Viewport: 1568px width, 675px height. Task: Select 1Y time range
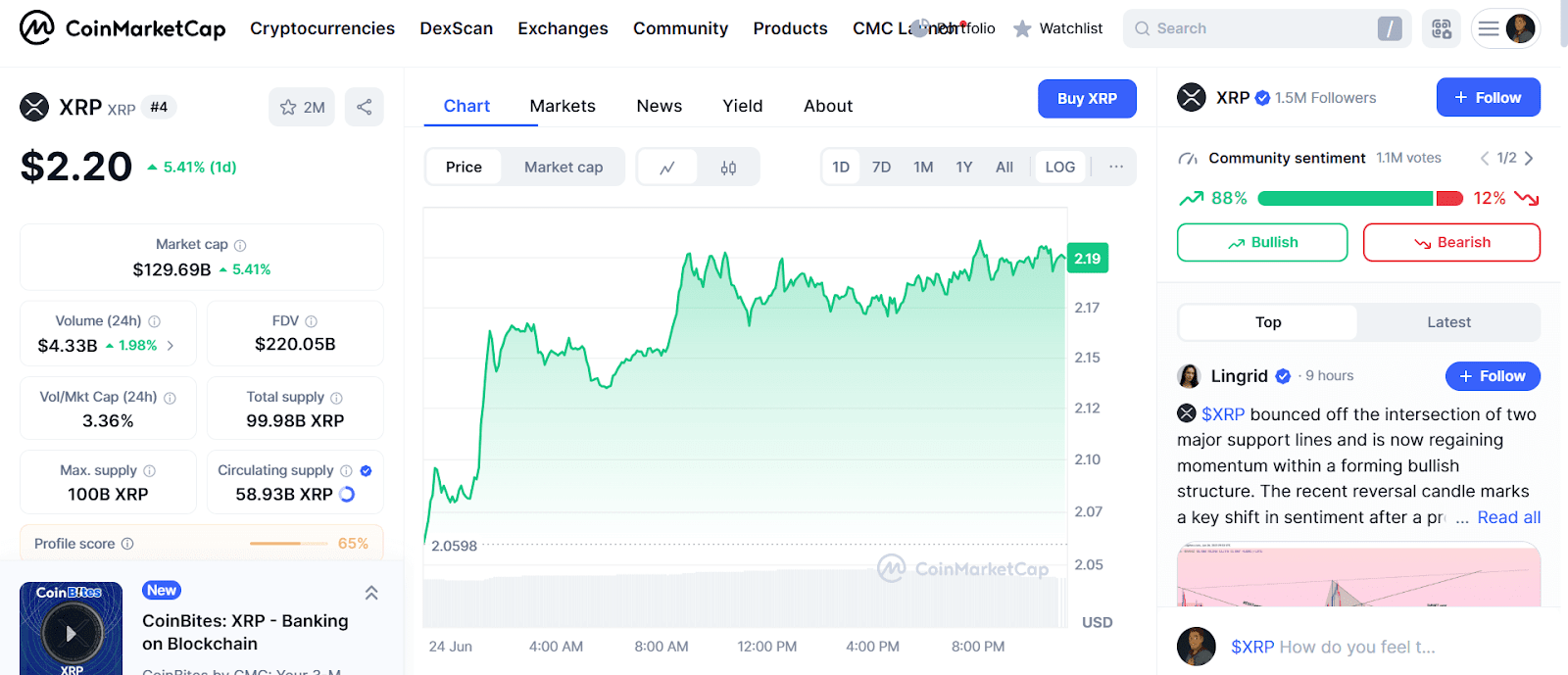[964, 168]
